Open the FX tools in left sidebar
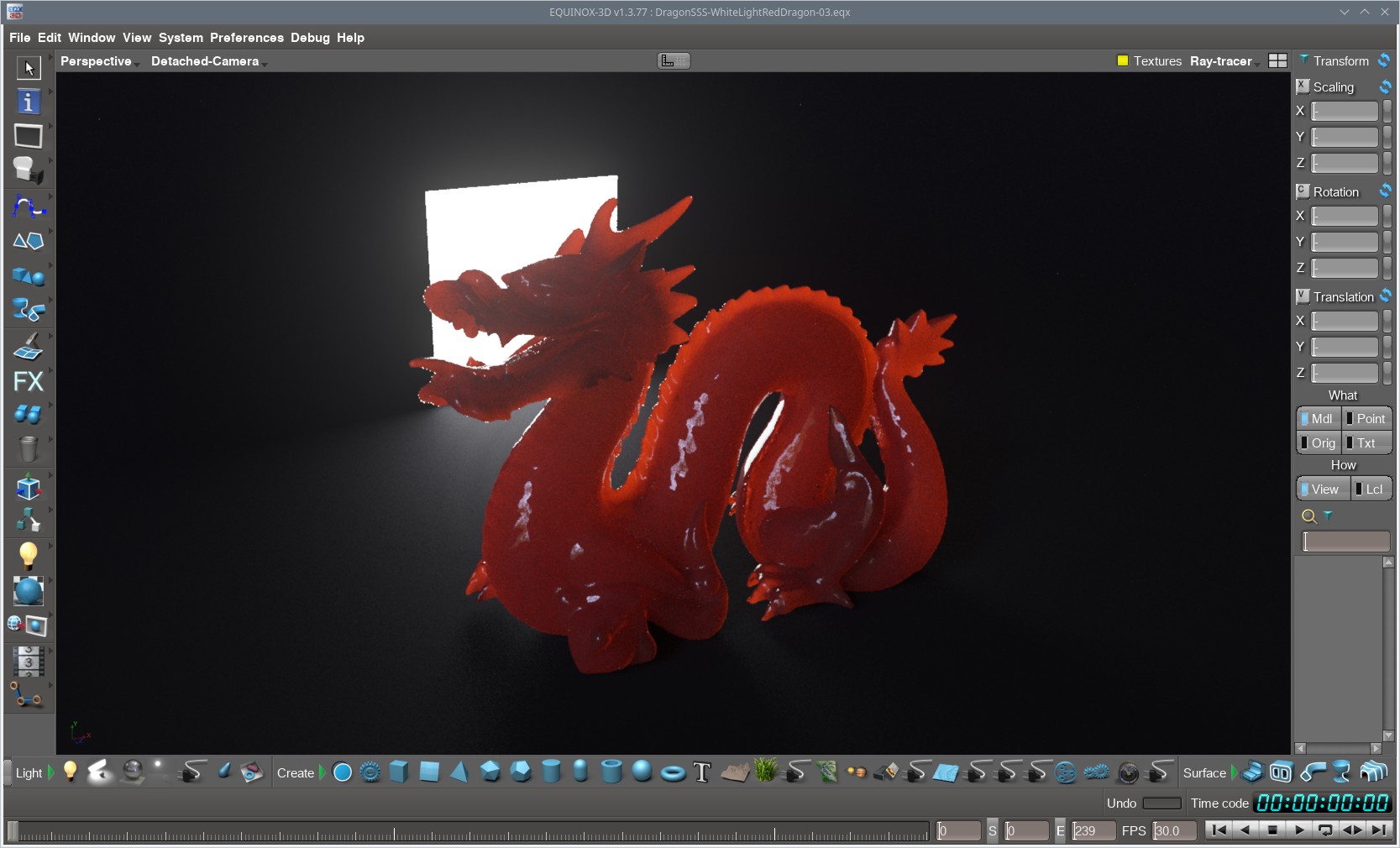The height and width of the screenshot is (848, 1400). coord(29,381)
